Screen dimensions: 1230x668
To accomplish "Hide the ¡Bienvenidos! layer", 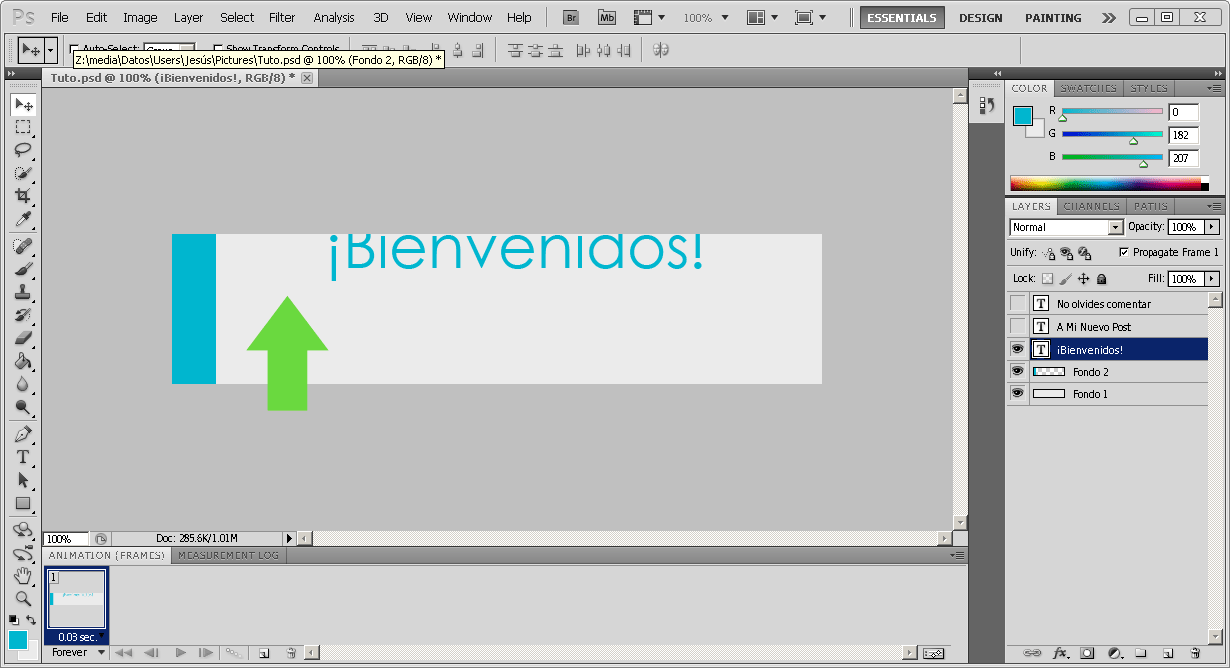I will click(1017, 349).
